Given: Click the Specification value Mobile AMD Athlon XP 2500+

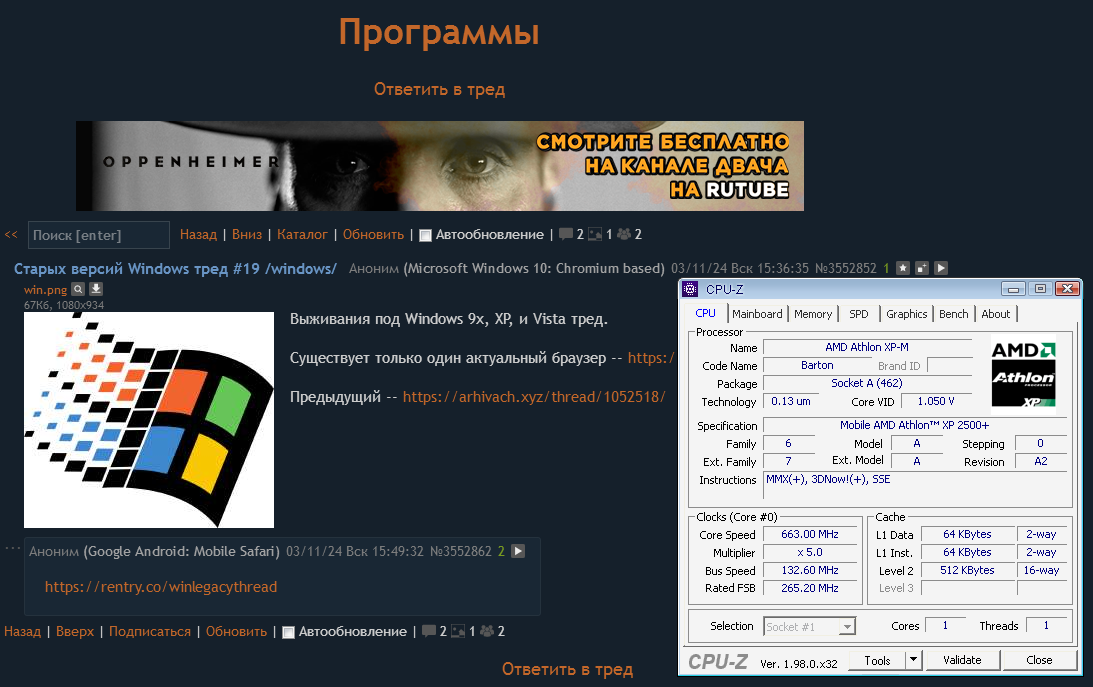Looking at the screenshot, I should [x=914, y=425].
